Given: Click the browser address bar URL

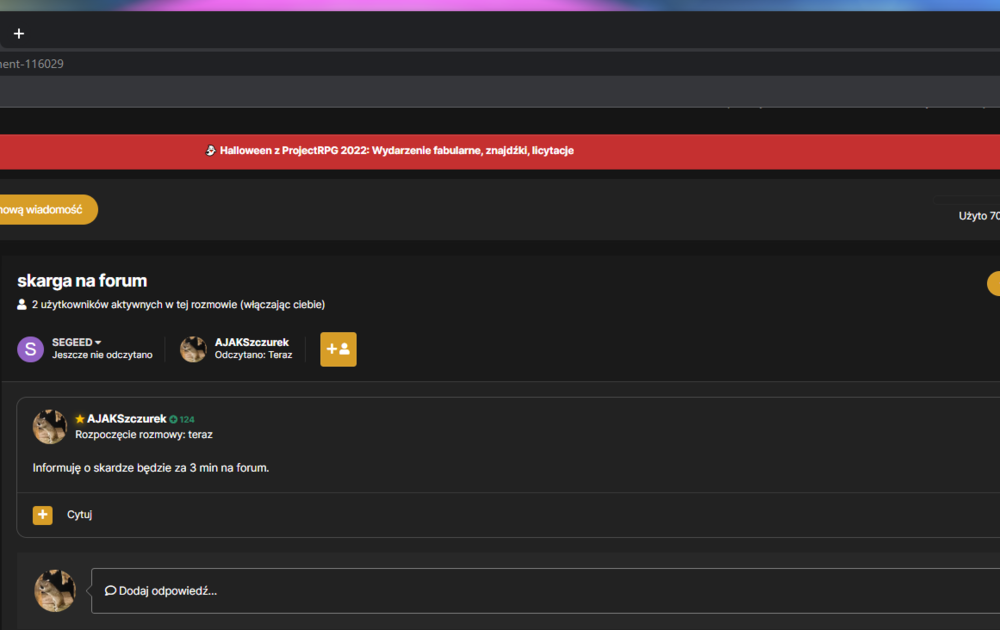Looking at the screenshot, I should [32, 64].
